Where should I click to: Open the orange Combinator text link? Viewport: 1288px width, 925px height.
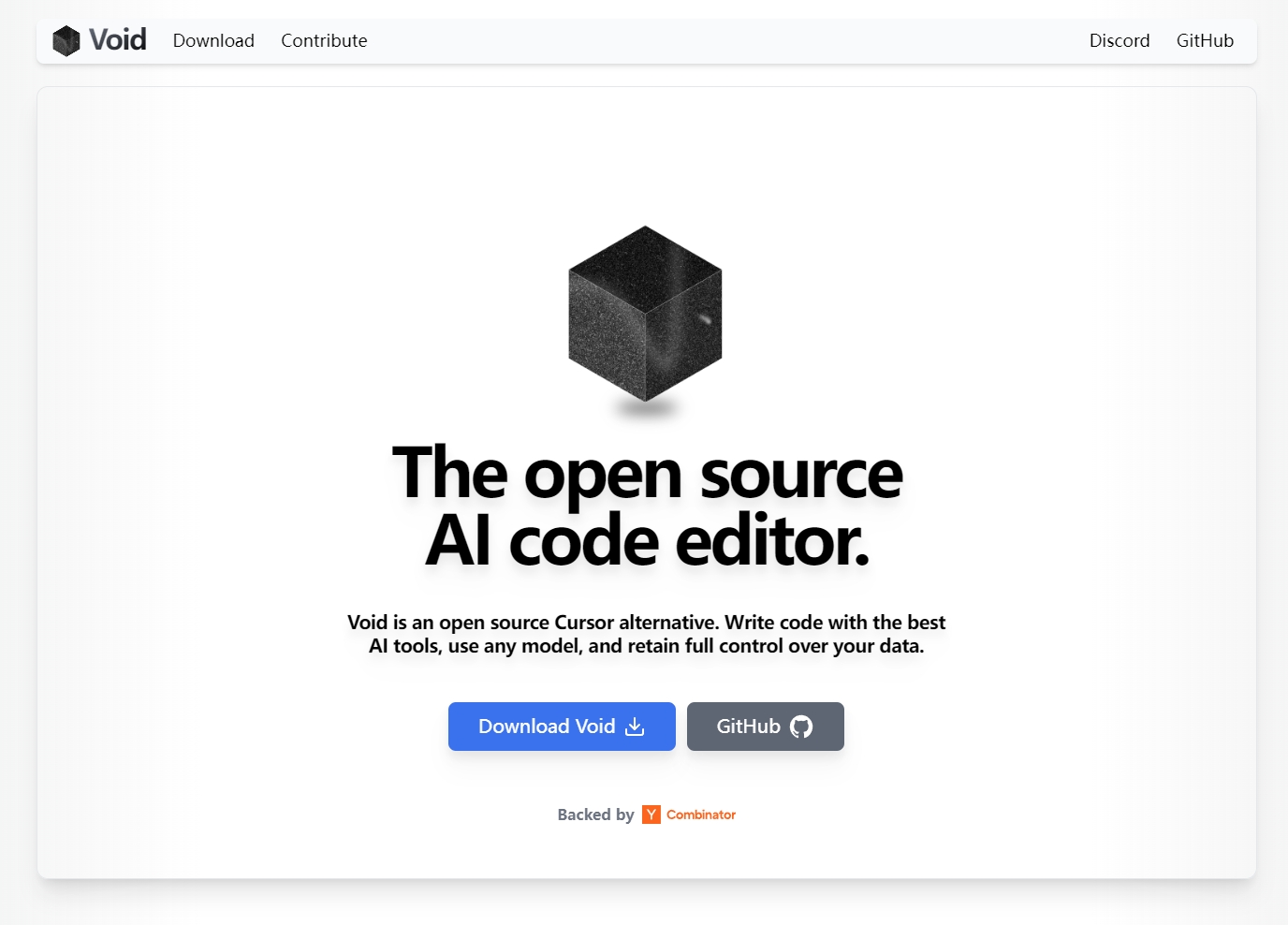pos(701,815)
